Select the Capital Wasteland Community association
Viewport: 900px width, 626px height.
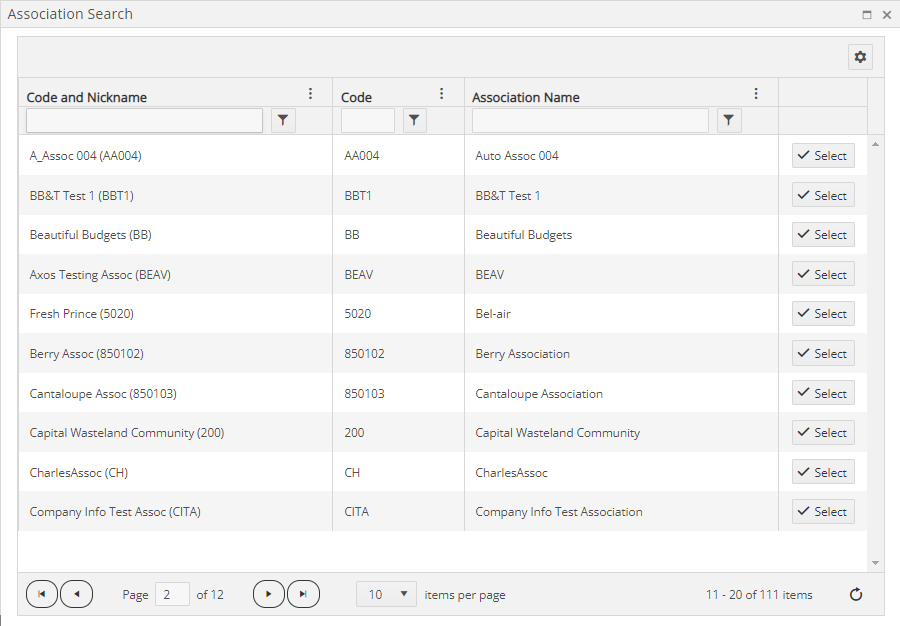click(x=822, y=432)
